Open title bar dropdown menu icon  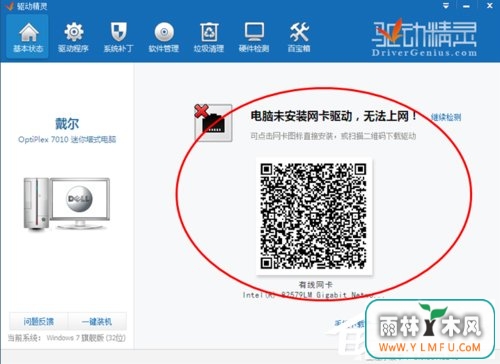pyautogui.click(x=446, y=6)
